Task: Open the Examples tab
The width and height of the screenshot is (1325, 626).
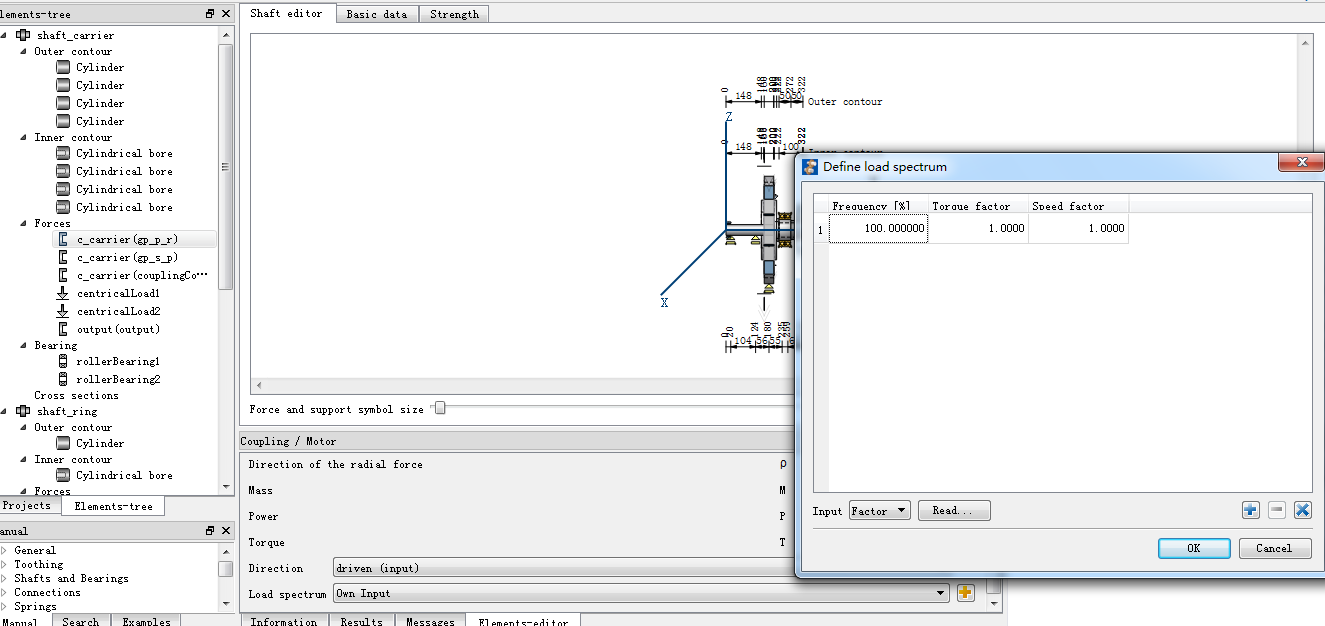Action: point(146,621)
